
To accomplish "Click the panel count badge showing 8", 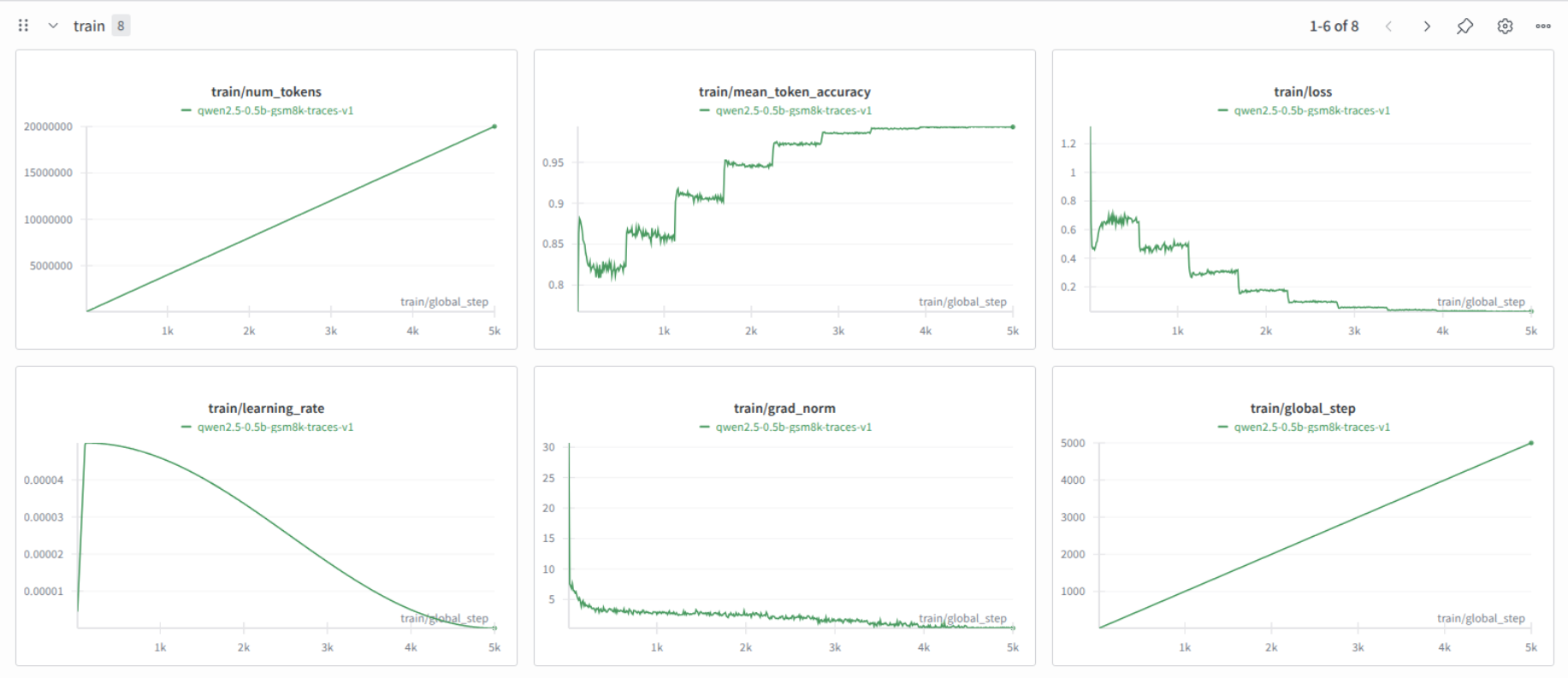I will [121, 26].
